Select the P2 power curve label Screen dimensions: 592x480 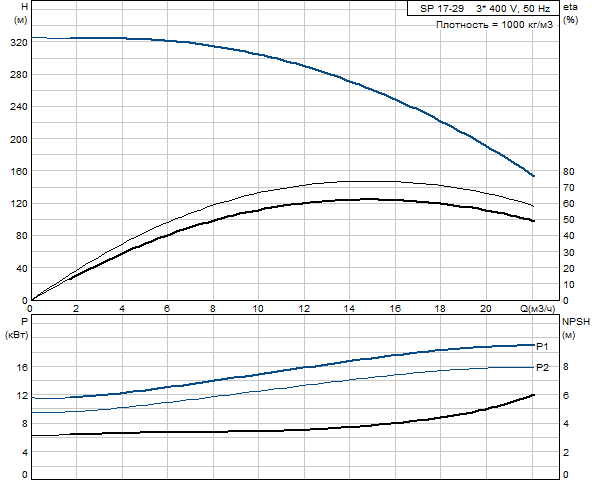click(542, 367)
